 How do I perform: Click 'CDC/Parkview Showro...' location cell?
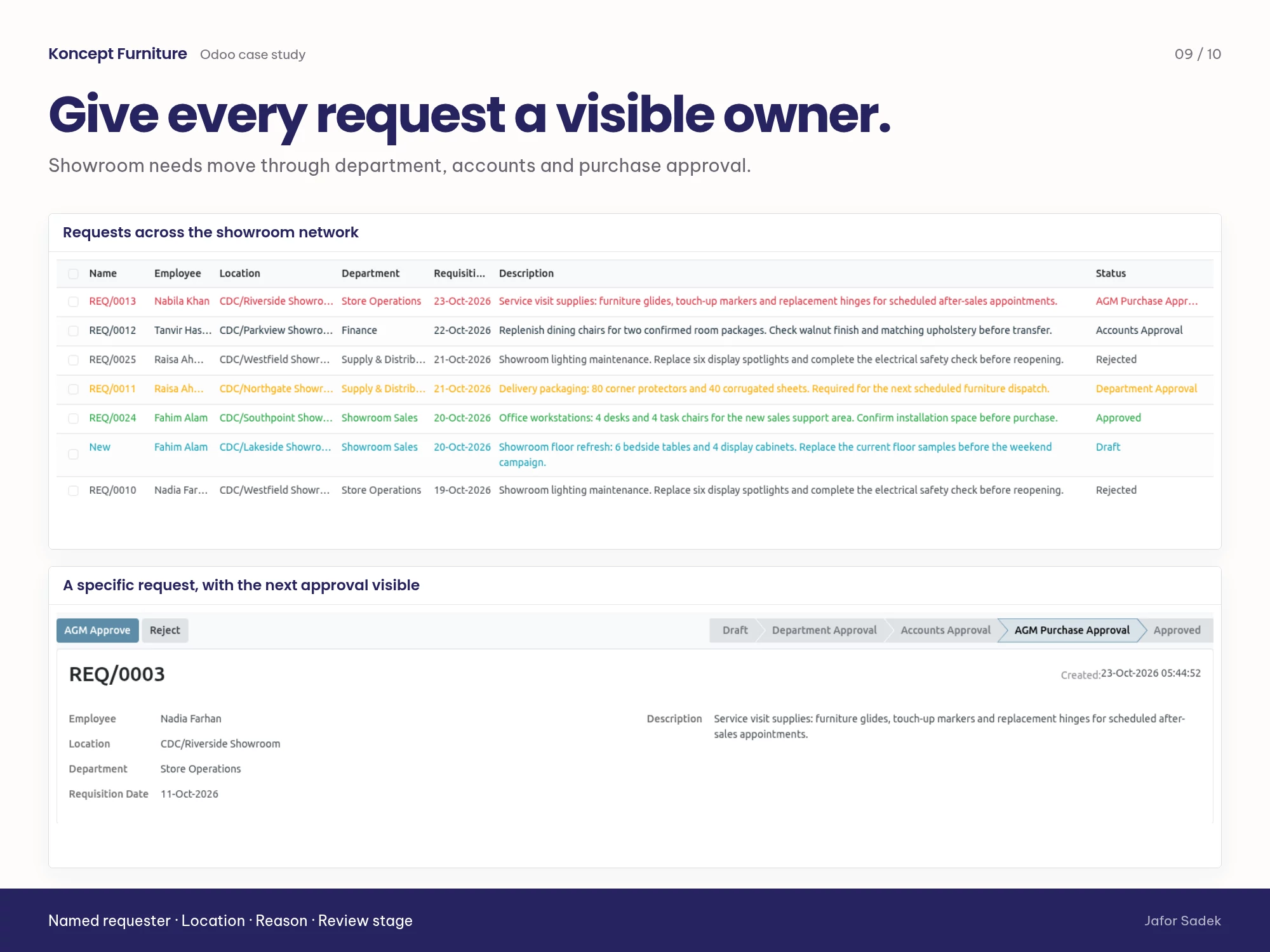pyautogui.click(x=276, y=331)
